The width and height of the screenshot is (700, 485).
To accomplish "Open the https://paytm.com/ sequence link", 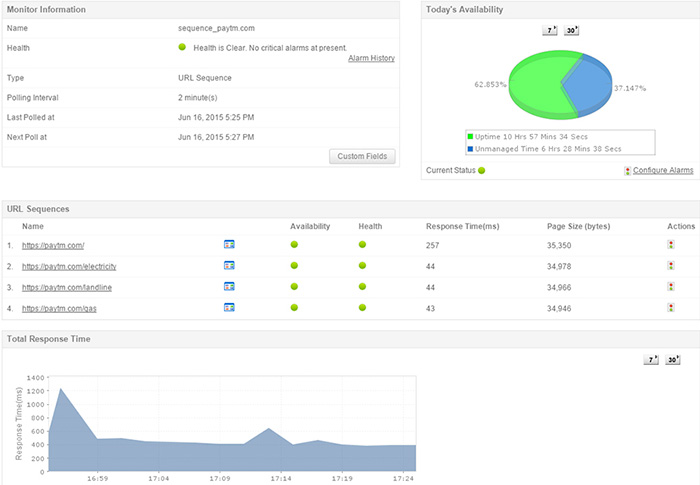I will (x=53, y=245).
